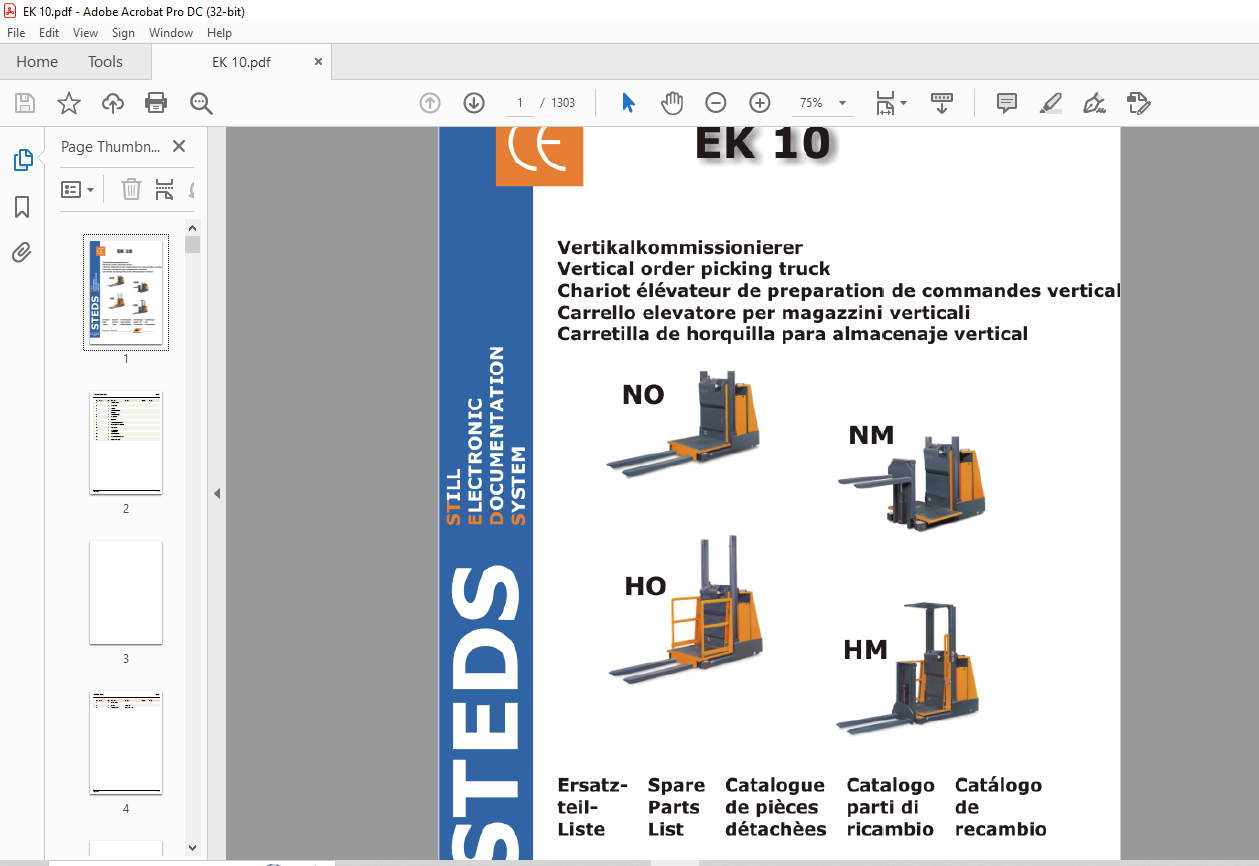
Task: Collapse the navigation pane arrow
Action: pos(217,493)
